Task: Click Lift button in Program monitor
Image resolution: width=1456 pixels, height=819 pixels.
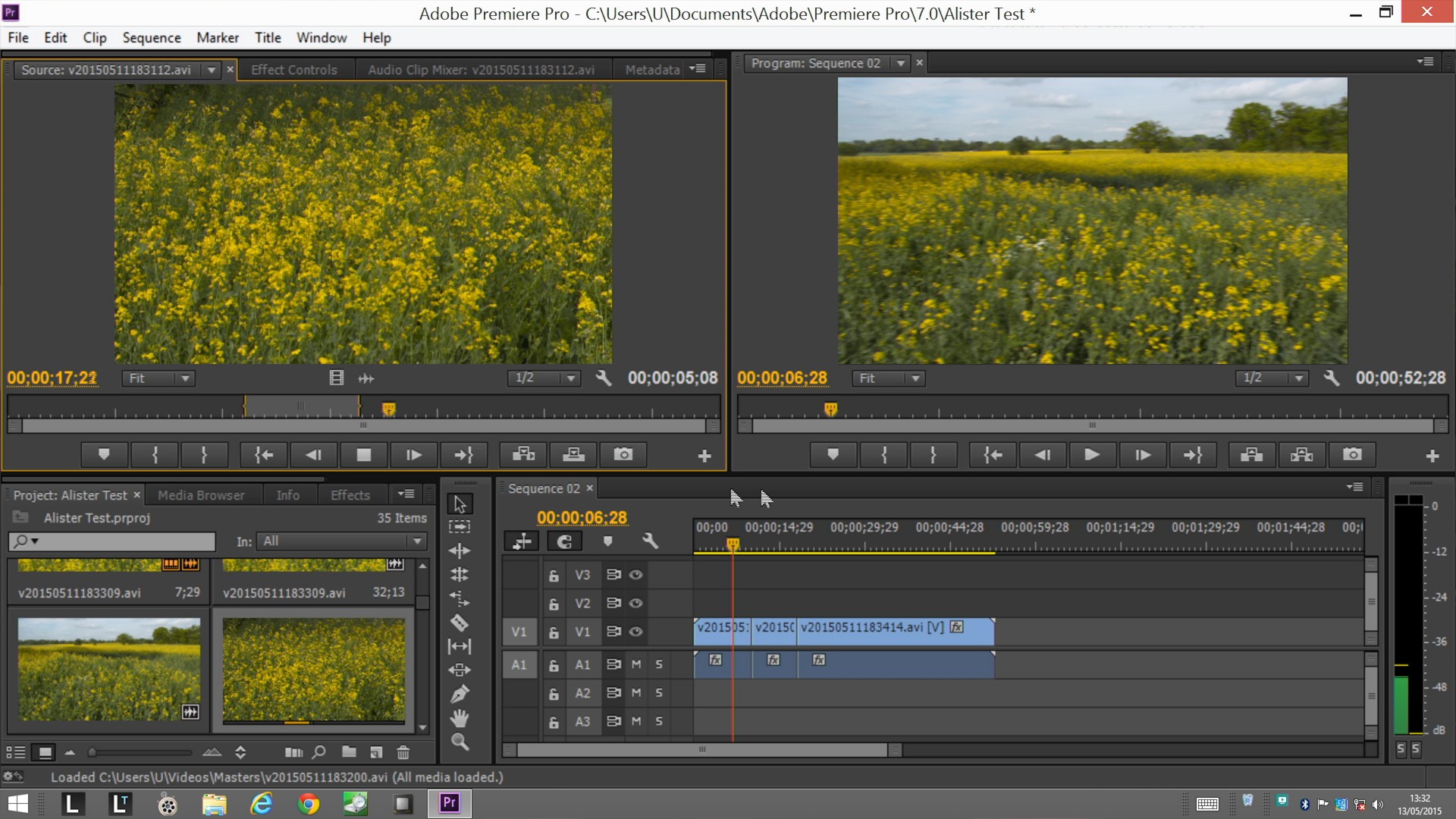Action: 1251,455
